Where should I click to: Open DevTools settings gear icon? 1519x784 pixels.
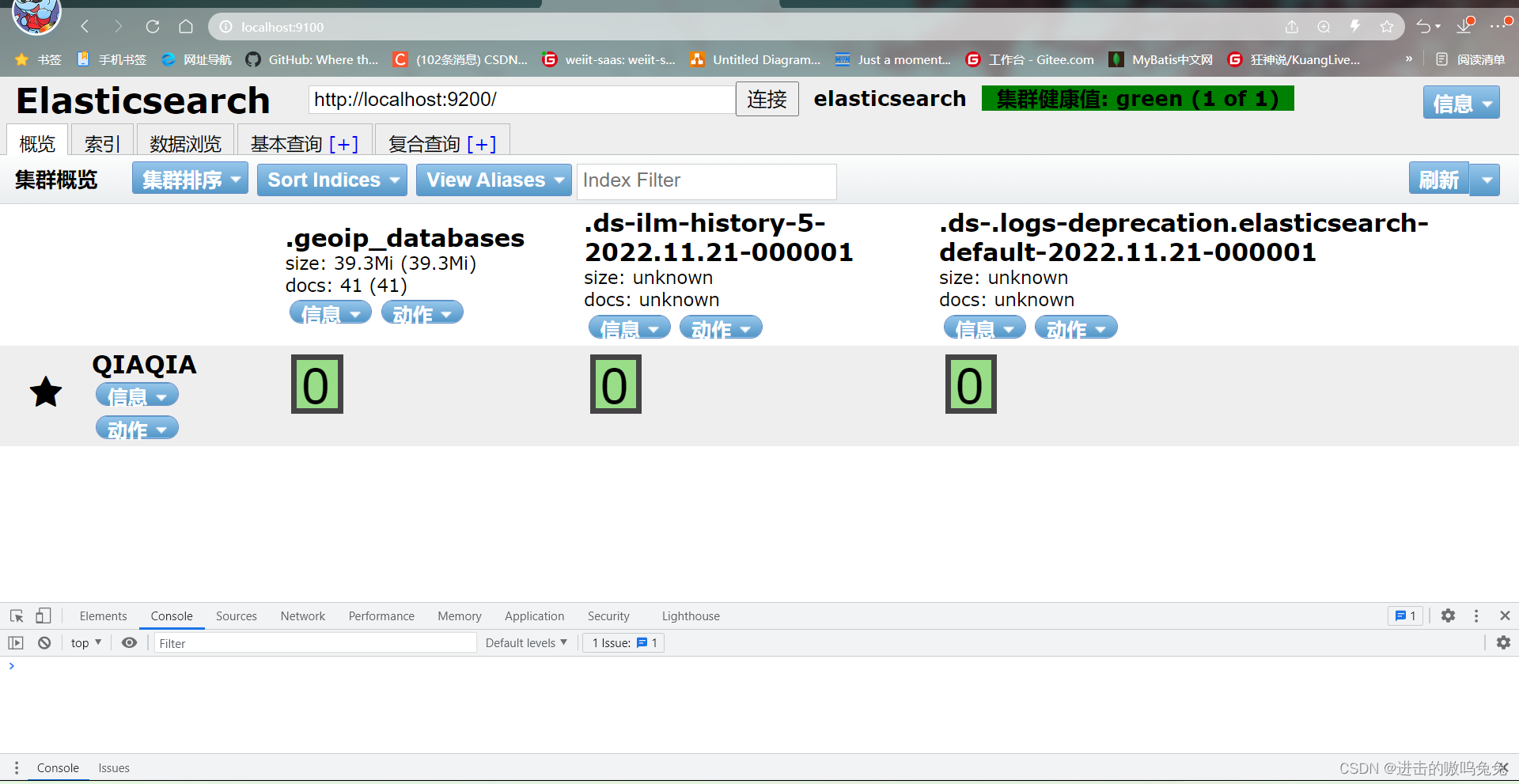(x=1448, y=615)
